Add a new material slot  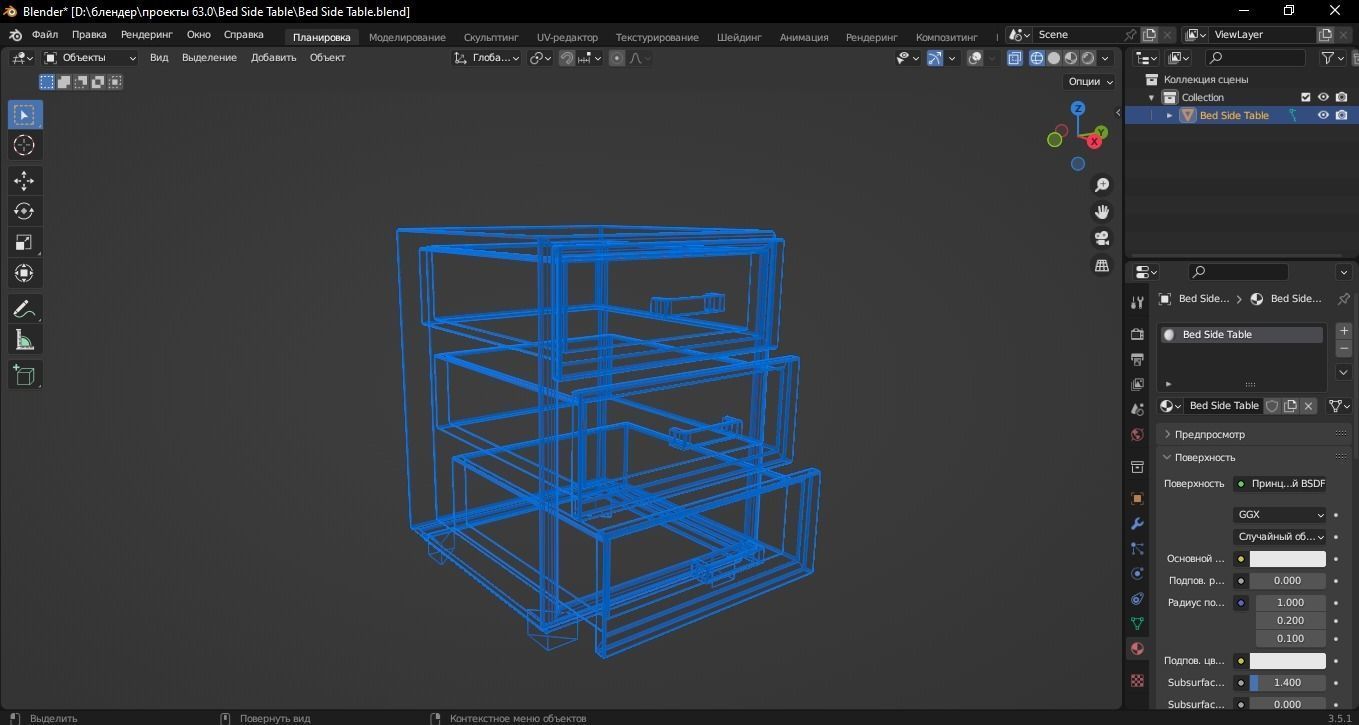pyautogui.click(x=1343, y=331)
